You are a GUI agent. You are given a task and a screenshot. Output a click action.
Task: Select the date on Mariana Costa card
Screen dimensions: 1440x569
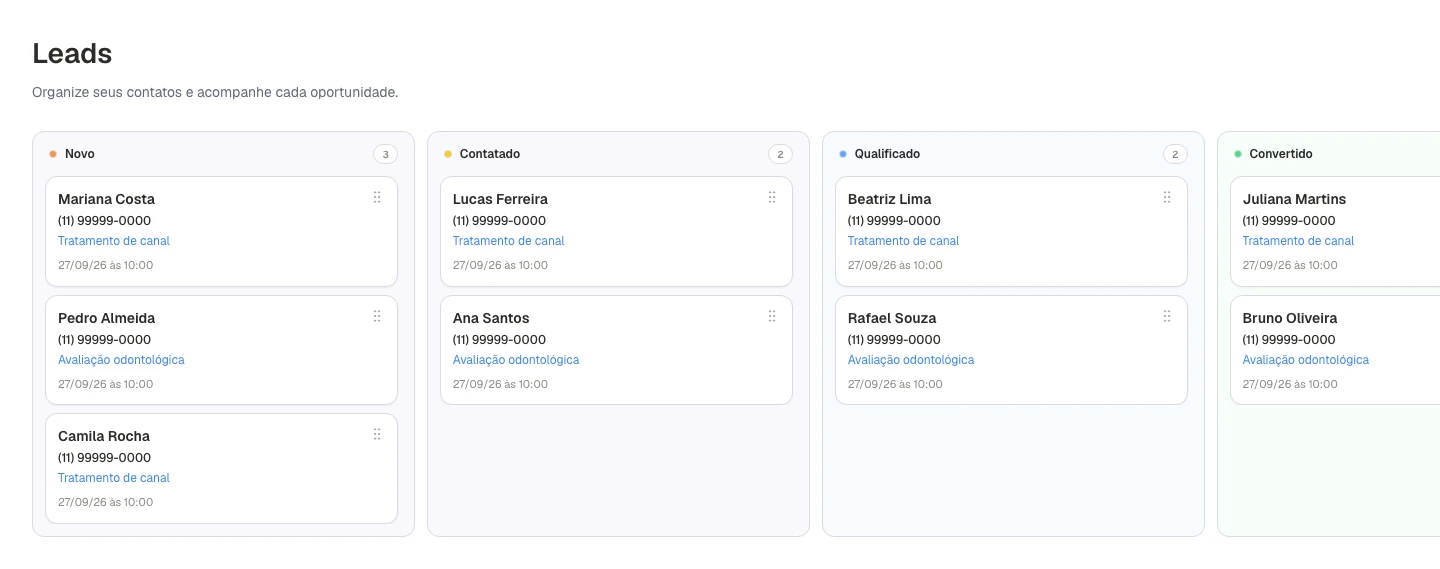point(106,266)
